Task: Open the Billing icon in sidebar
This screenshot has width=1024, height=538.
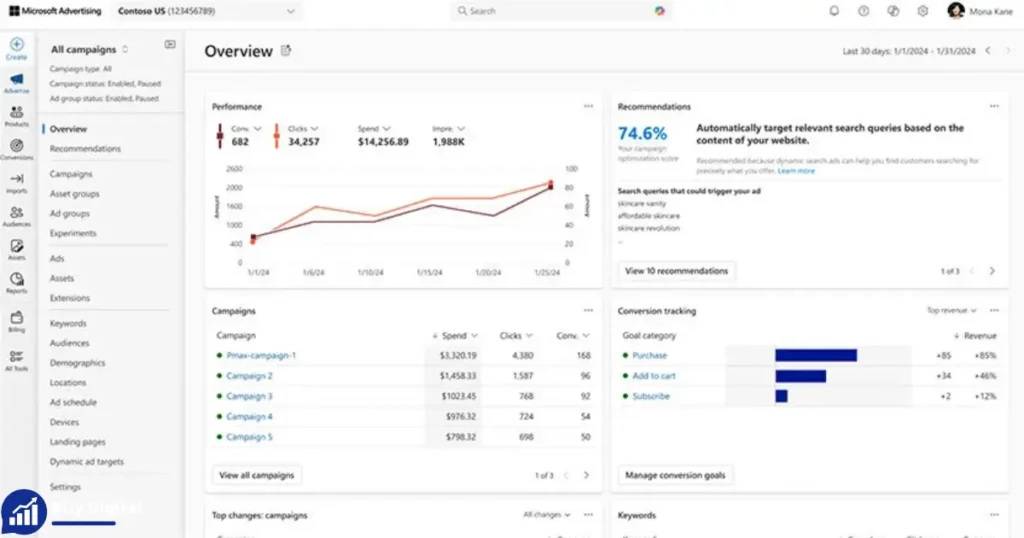Action: [x=17, y=317]
